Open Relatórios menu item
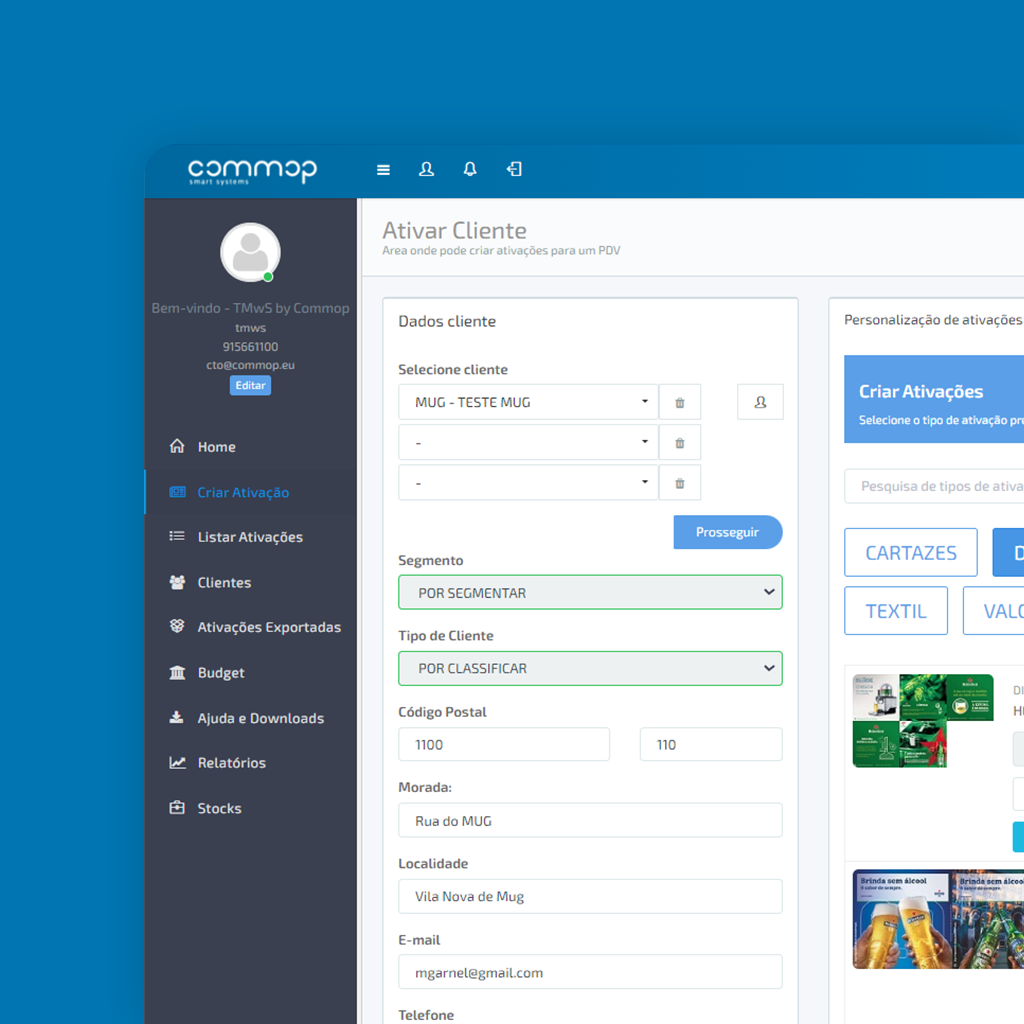The image size is (1024, 1024). click(x=251, y=763)
